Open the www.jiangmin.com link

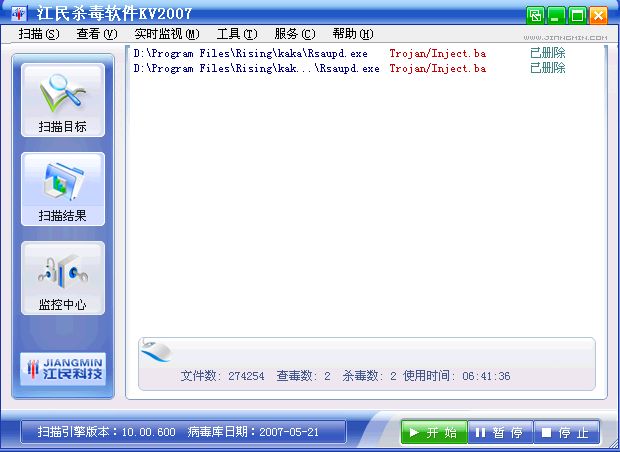tap(565, 38)
